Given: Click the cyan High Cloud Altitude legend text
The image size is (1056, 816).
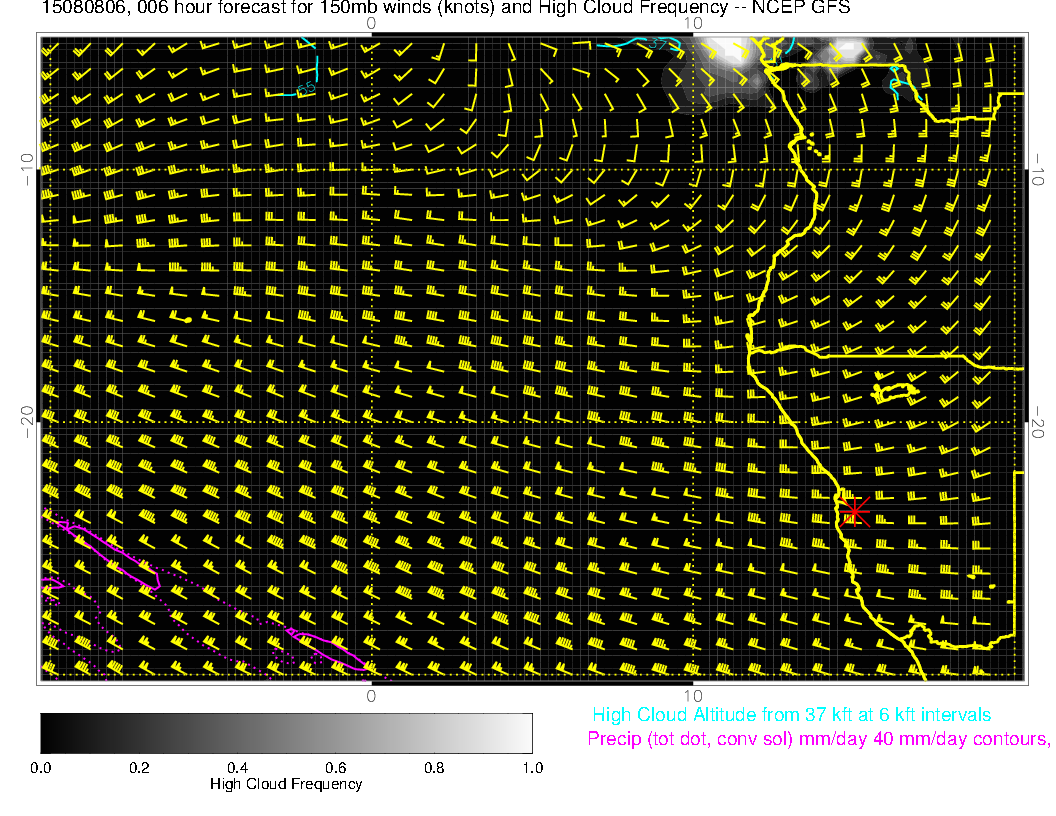Looking at the screenshot, I should point(791,715).
